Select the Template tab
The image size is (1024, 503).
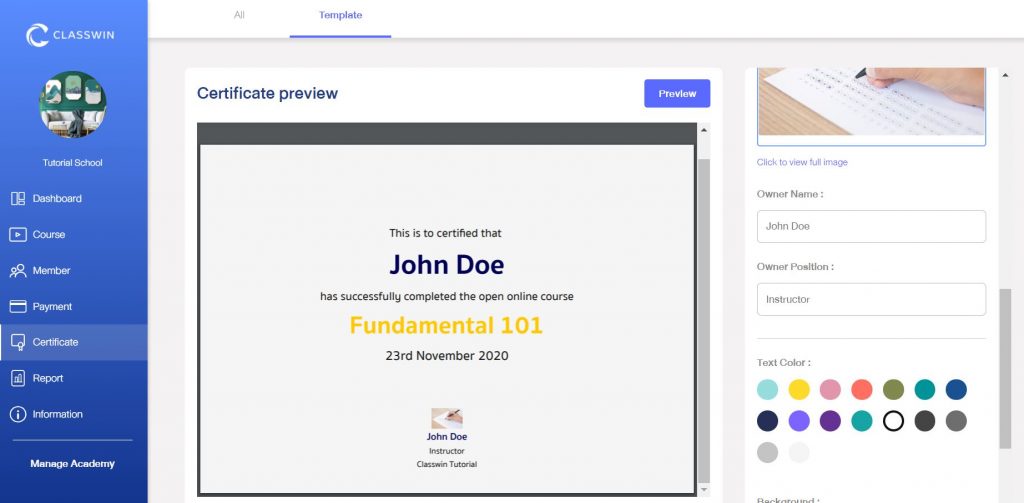click(340, 15)
